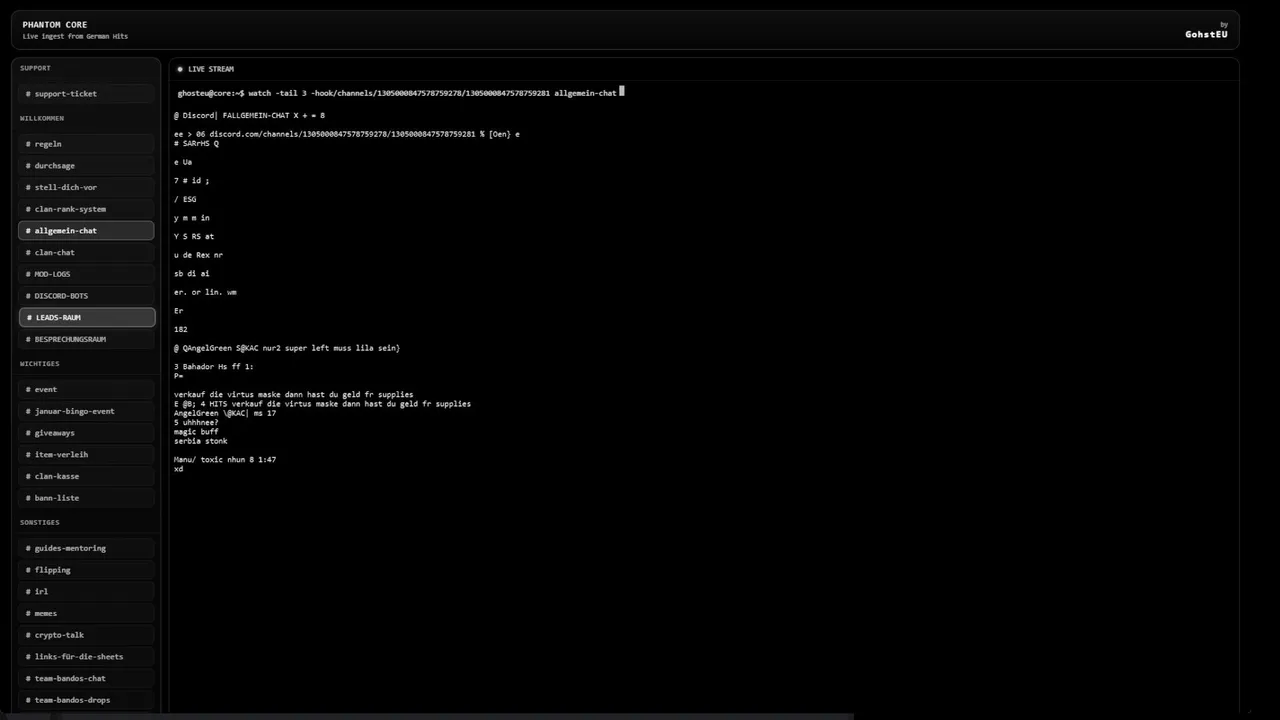Open the clan-kasse channel
The height and width of the screenshot is (720, 1280).
(87, 476)
